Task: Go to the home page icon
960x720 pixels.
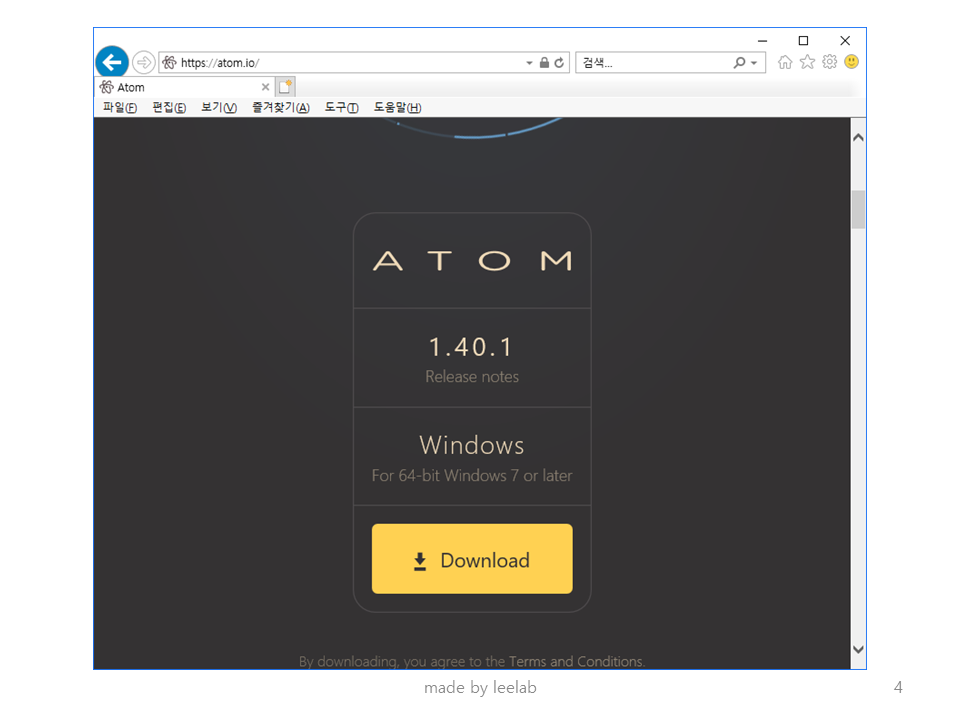Action: coord(785,62)
